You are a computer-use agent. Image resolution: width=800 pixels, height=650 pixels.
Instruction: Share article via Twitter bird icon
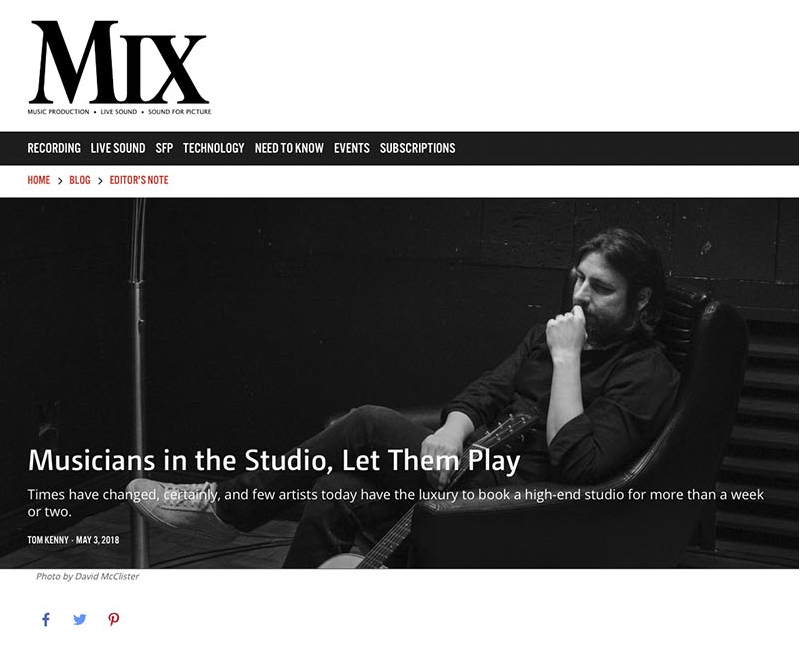[80, 619]
